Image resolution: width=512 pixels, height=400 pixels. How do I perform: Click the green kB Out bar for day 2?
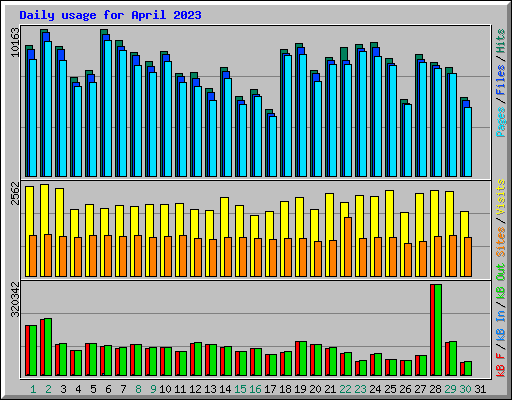48,347
